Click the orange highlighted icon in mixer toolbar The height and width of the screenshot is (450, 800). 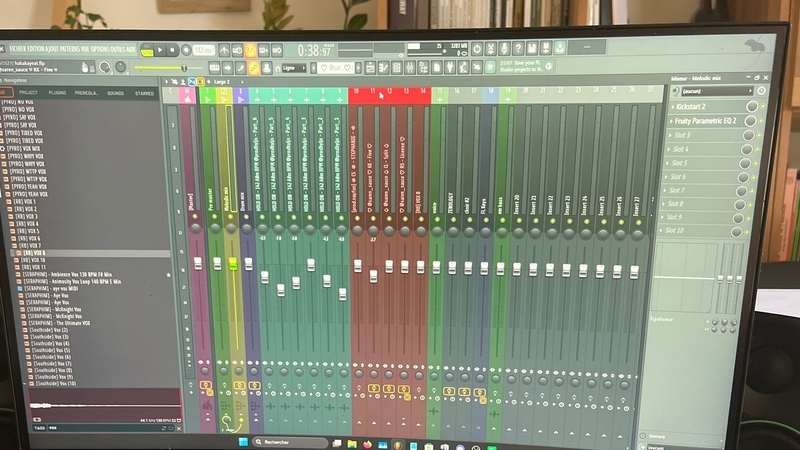[x=201, y=82]
